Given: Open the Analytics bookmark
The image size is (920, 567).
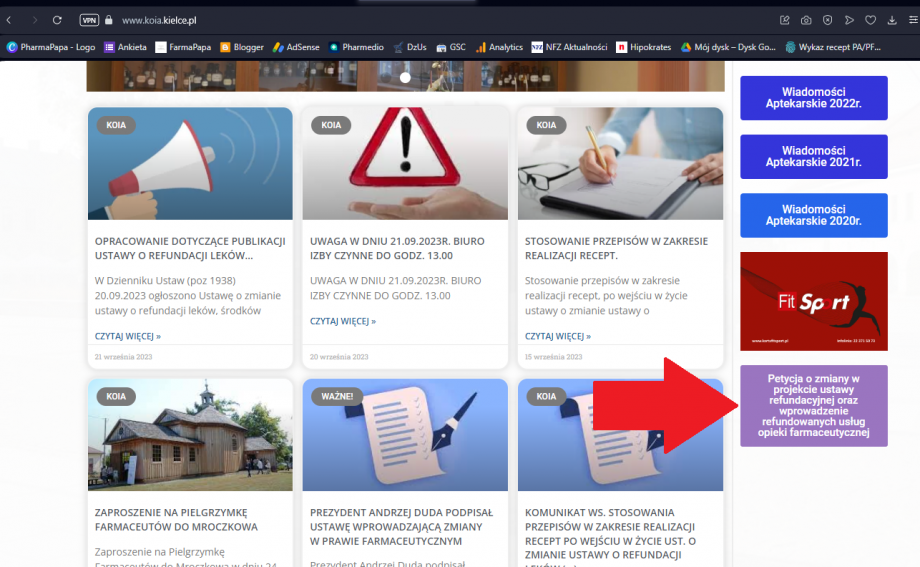Looking at the screenshot, I should pos(499,47).
